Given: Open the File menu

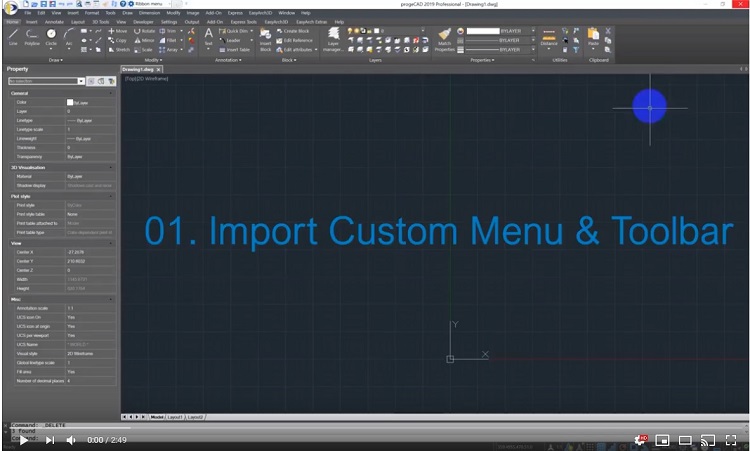Looking at the screenshot, I should tap(28, 13).
